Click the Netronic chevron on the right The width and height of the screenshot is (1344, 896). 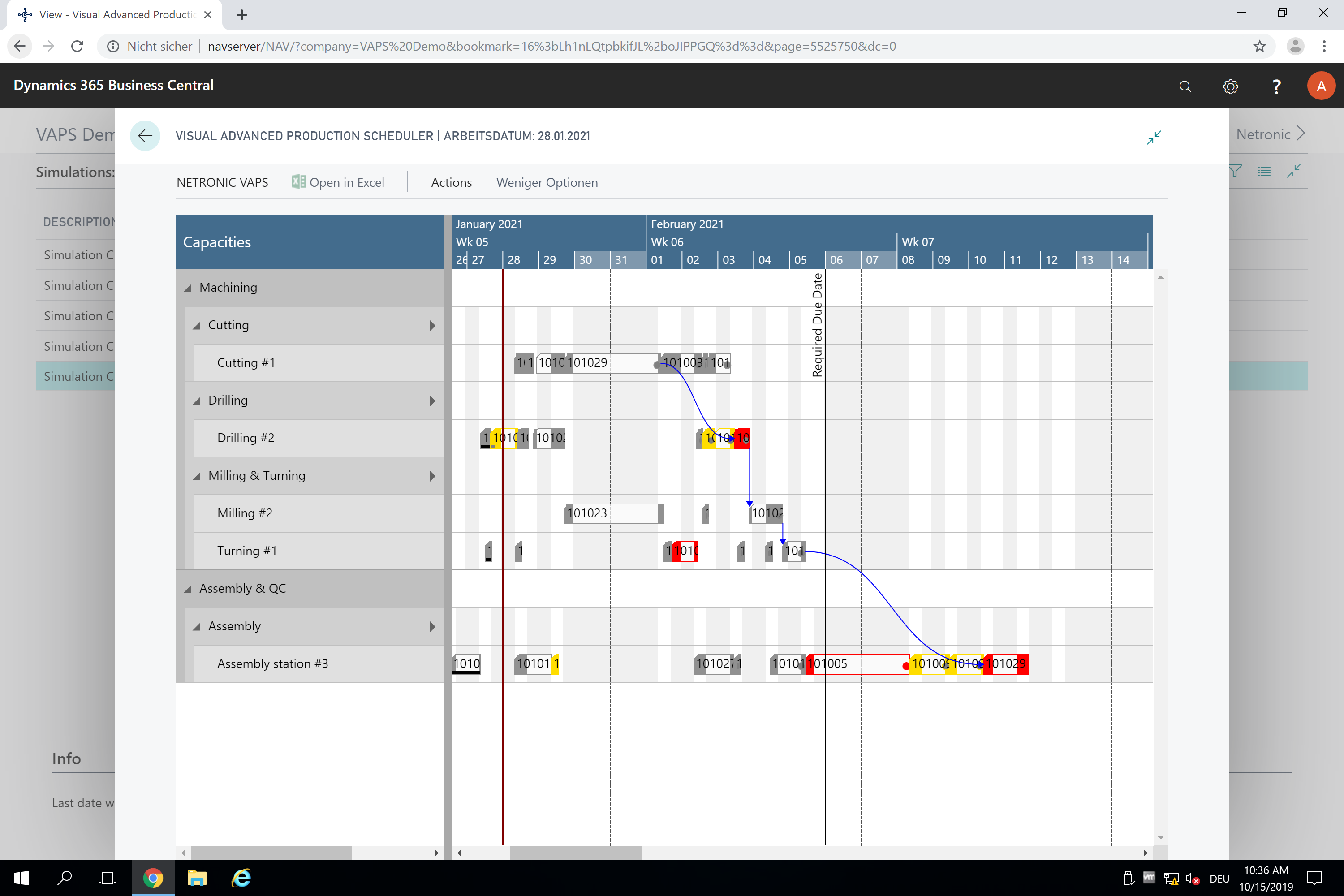(1301, 133)
